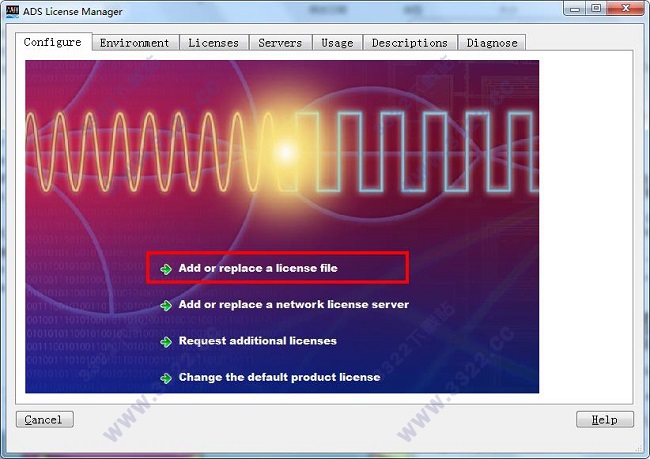Minimize the ADS License Manager window
650x459 pixels.
click(575, 9)
